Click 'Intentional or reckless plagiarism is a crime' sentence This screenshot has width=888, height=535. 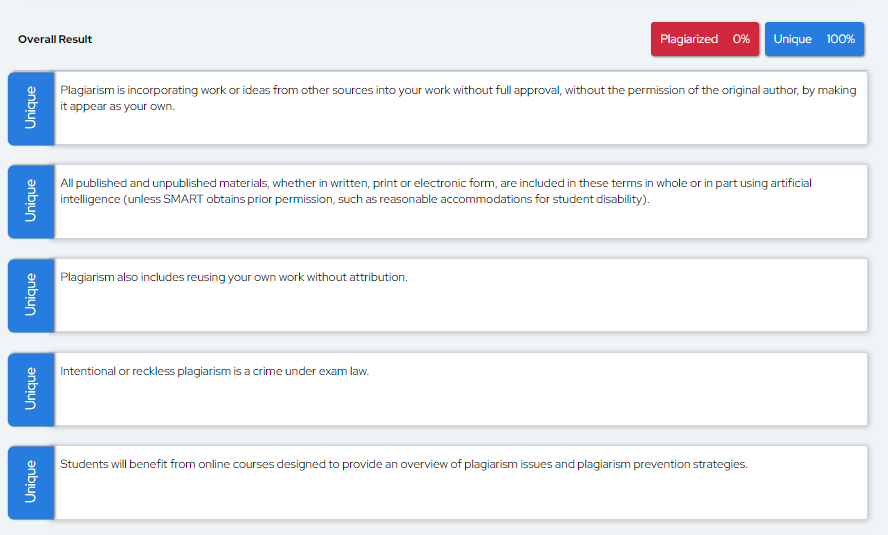pos(214,371)
